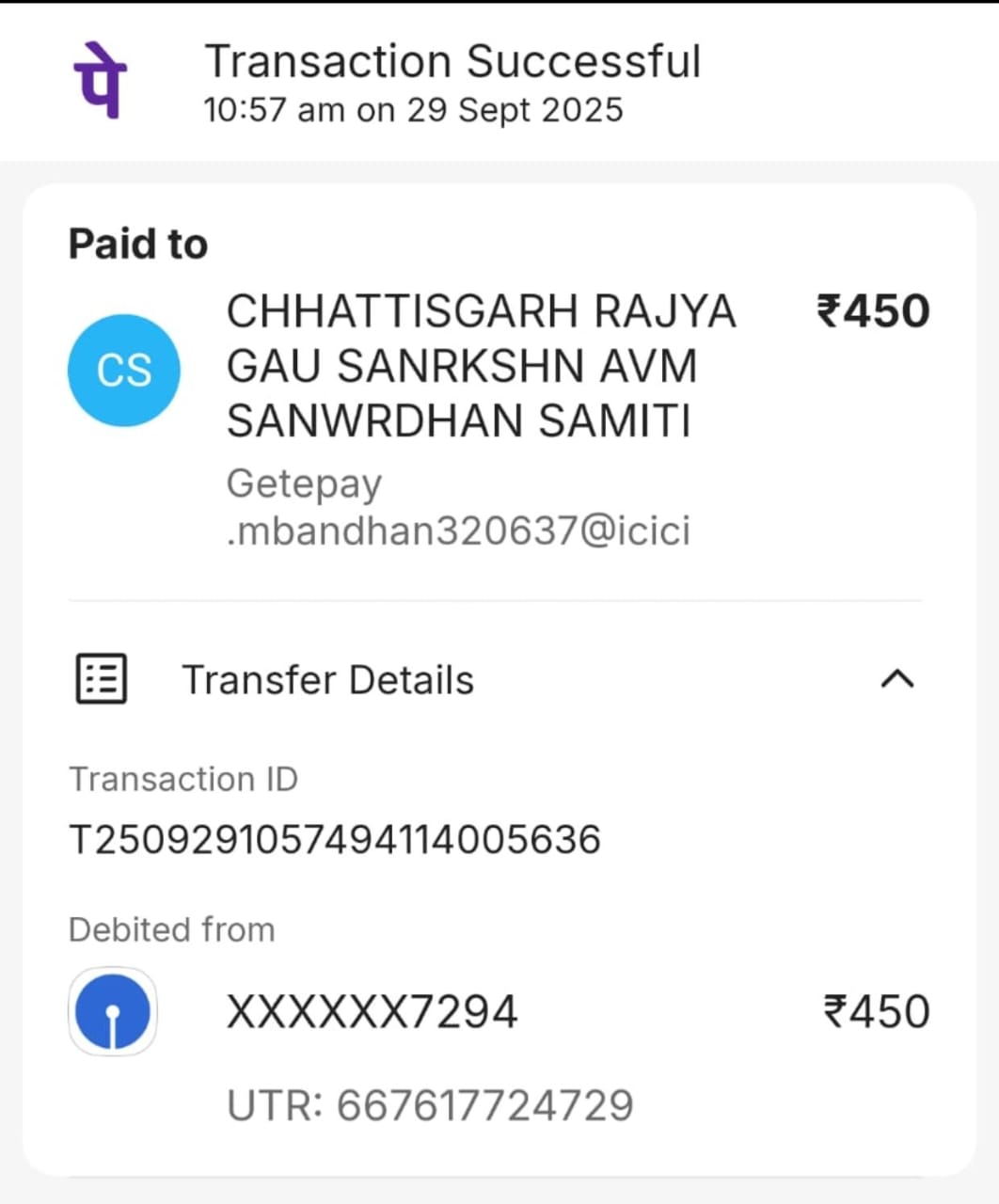This screenshot has height=1204, width=999.
Task: Click the Transaction ID label
Action: coord(183,779)
